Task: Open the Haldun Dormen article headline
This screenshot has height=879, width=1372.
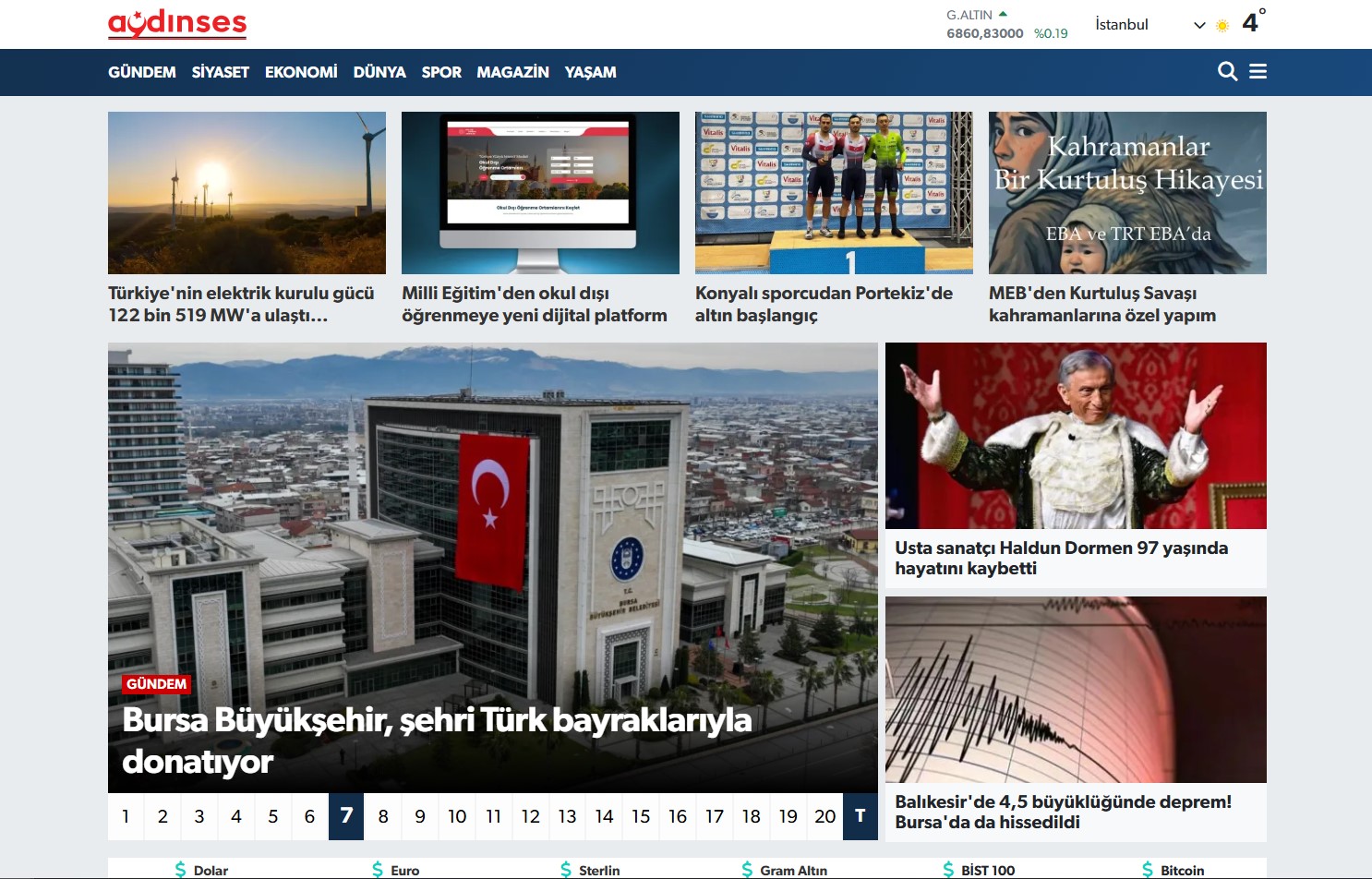Action: point(1061,558)
